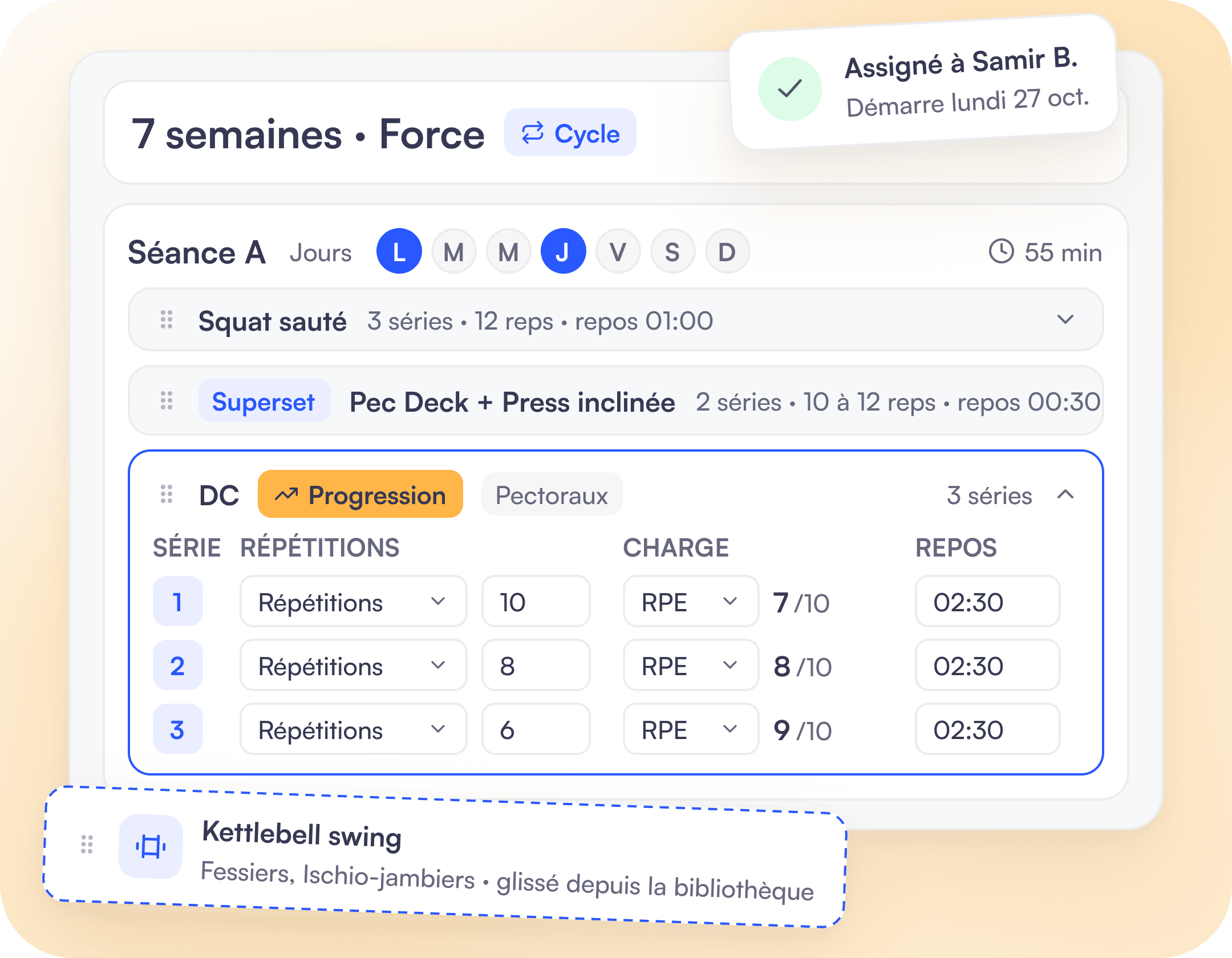Screen dimensions: 1232x958
Task: Toggle day V (vendredi)
Action: click(x=618, y=251)
